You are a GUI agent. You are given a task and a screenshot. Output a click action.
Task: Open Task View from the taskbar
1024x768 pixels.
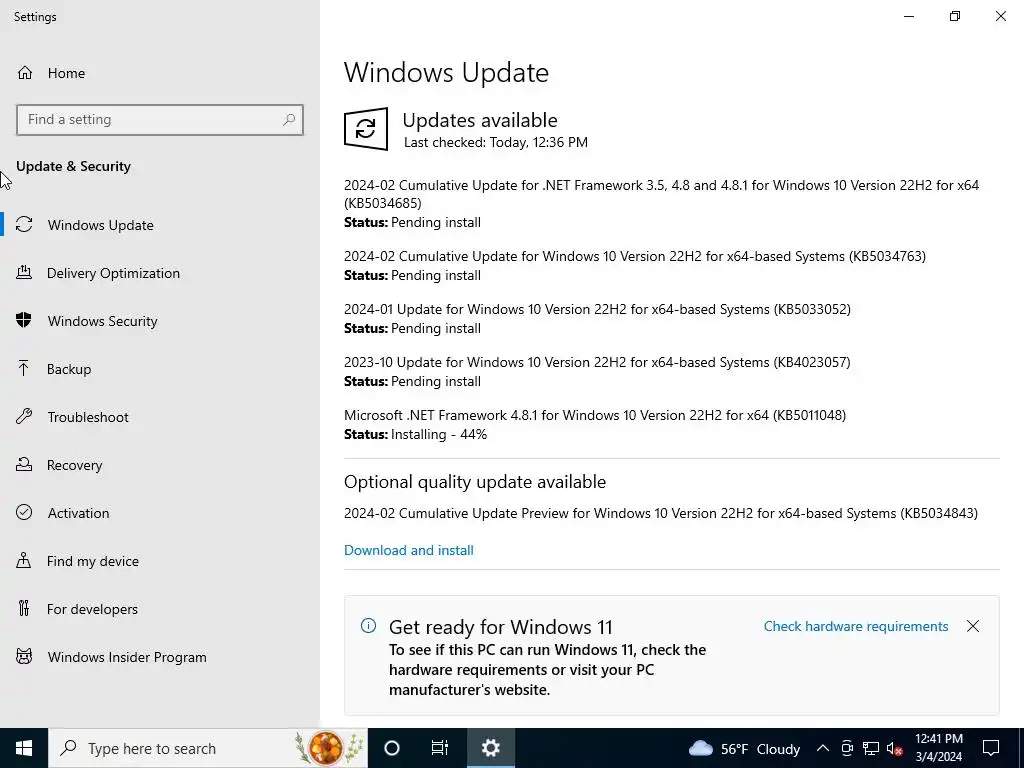440,748
